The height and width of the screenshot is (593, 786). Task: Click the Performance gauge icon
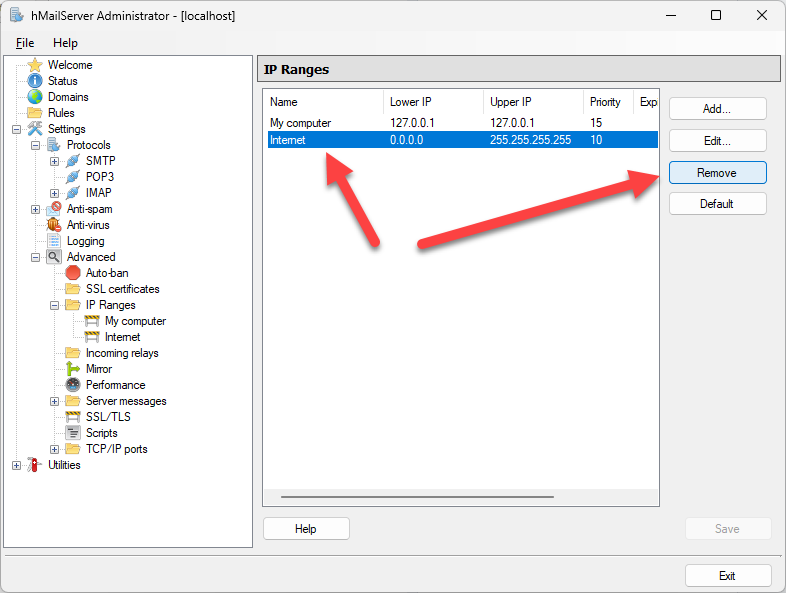point(73,385)
